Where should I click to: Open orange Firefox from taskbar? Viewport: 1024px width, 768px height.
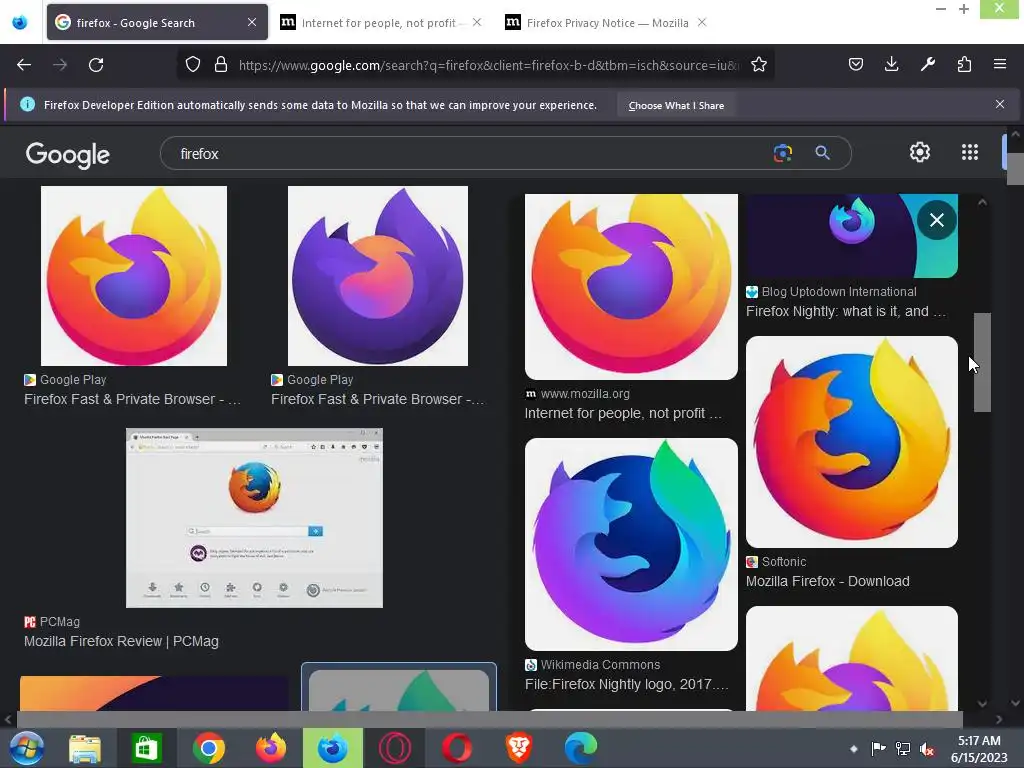[270, 748]
